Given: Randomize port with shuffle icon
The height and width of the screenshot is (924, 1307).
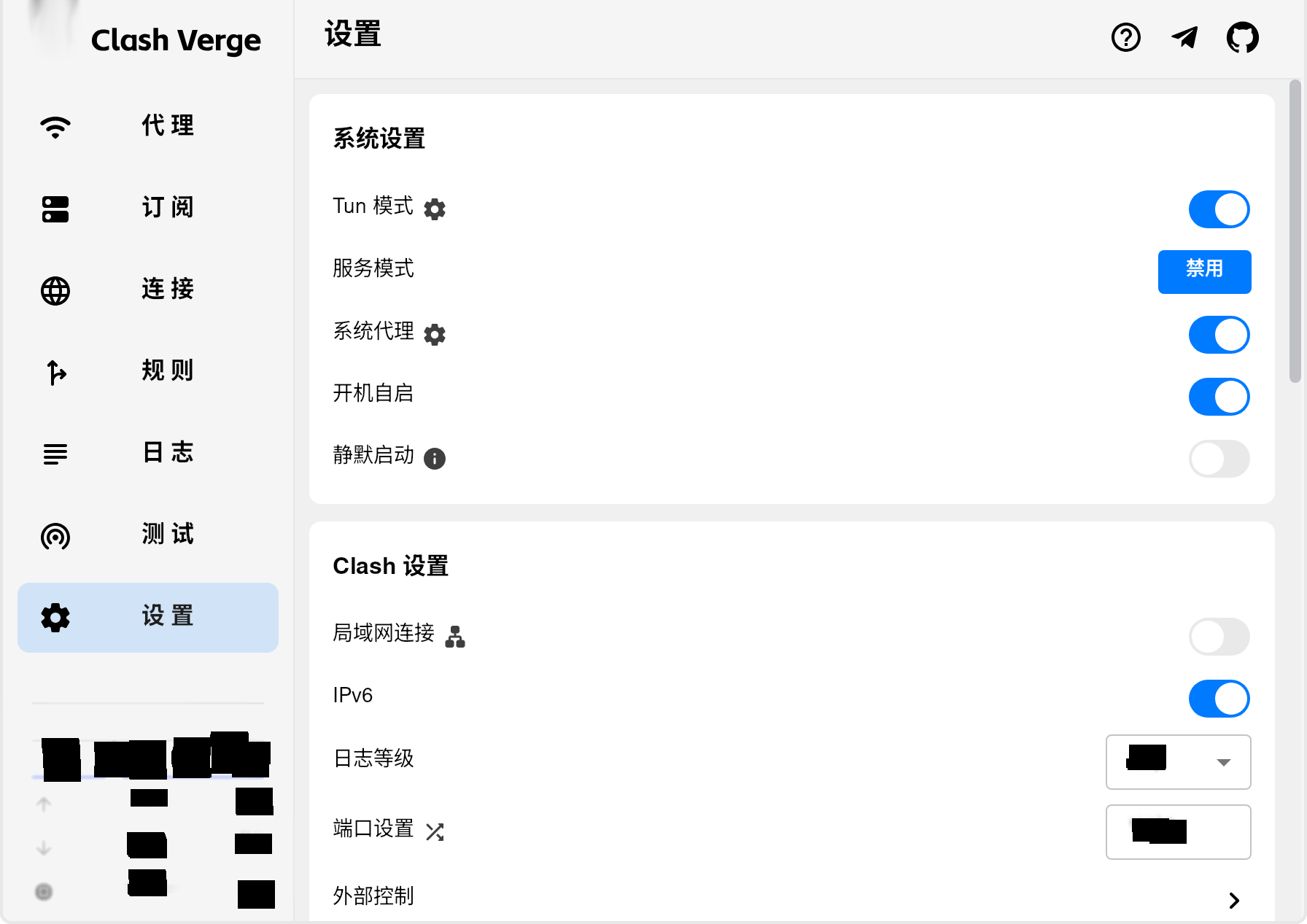Looking at the screenshot, I should (435, 832).
